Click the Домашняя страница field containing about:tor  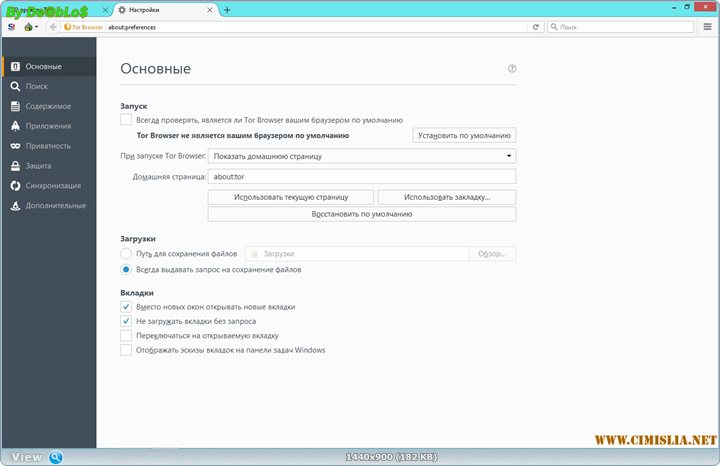361,176
